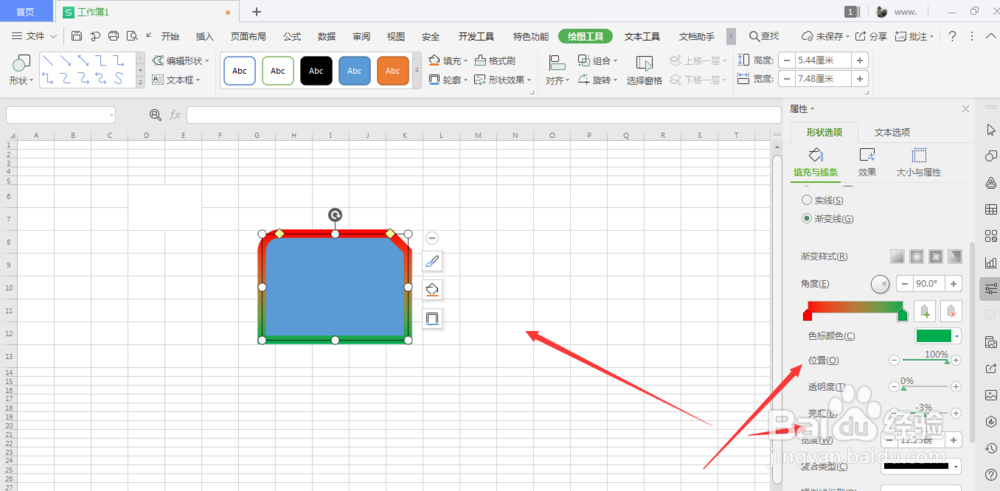Open the 旋转 rotate dropdown
Screen dimensions: 1000x491
[598, 80]
